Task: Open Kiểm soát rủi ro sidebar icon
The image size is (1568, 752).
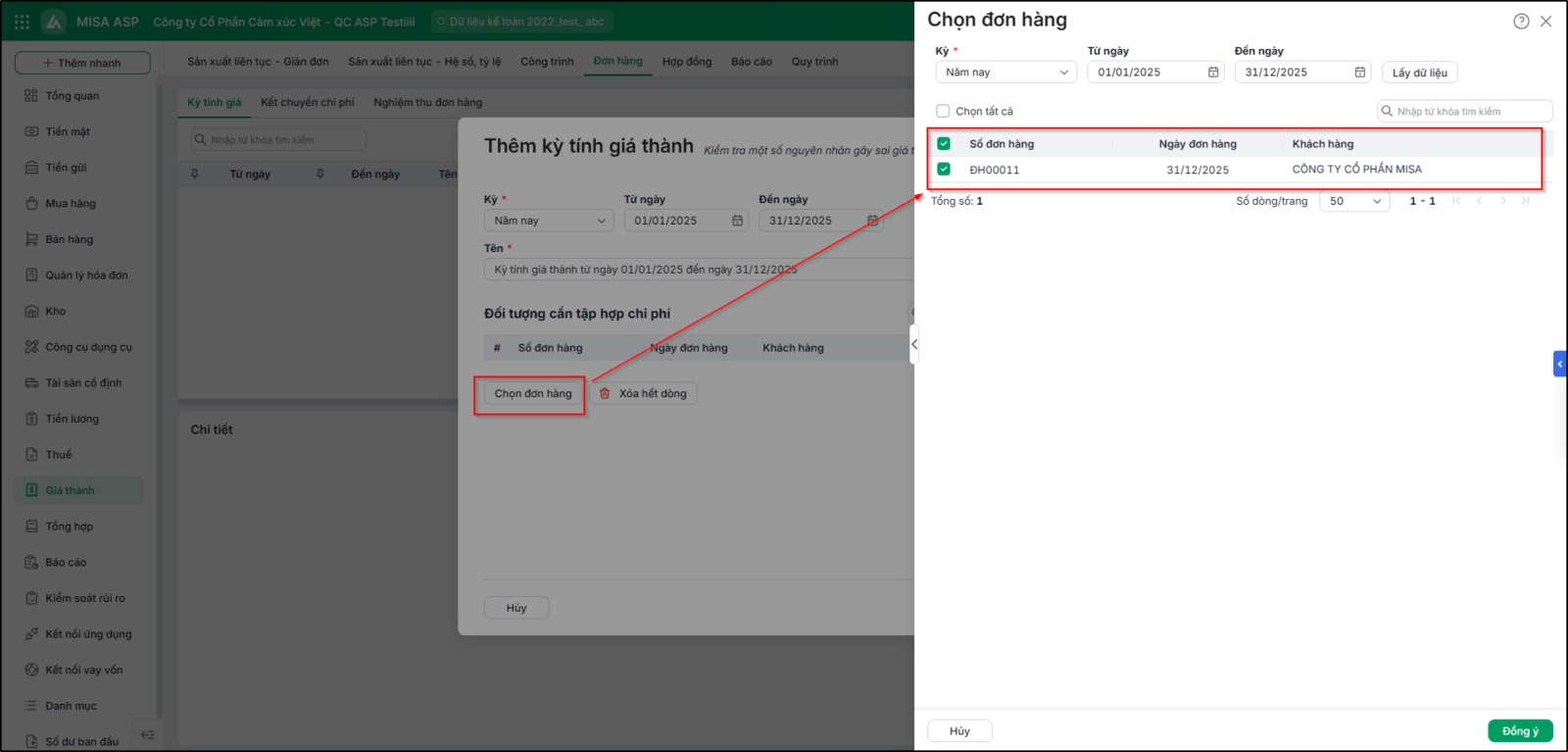Action: click(31, 598)
